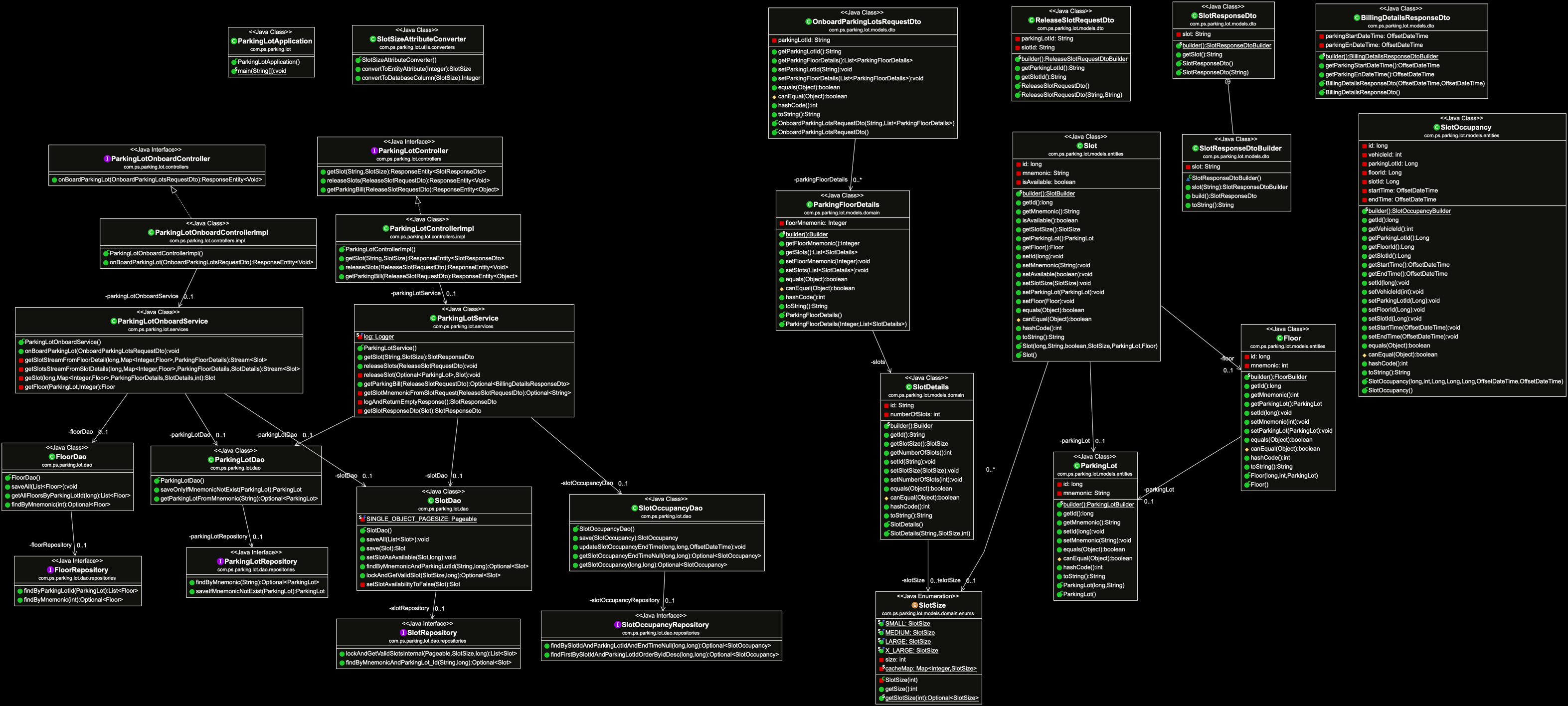1568x706 pixels.
Task: Click the green class icon of ParkingLotApplication
Action: pos(234,41)
